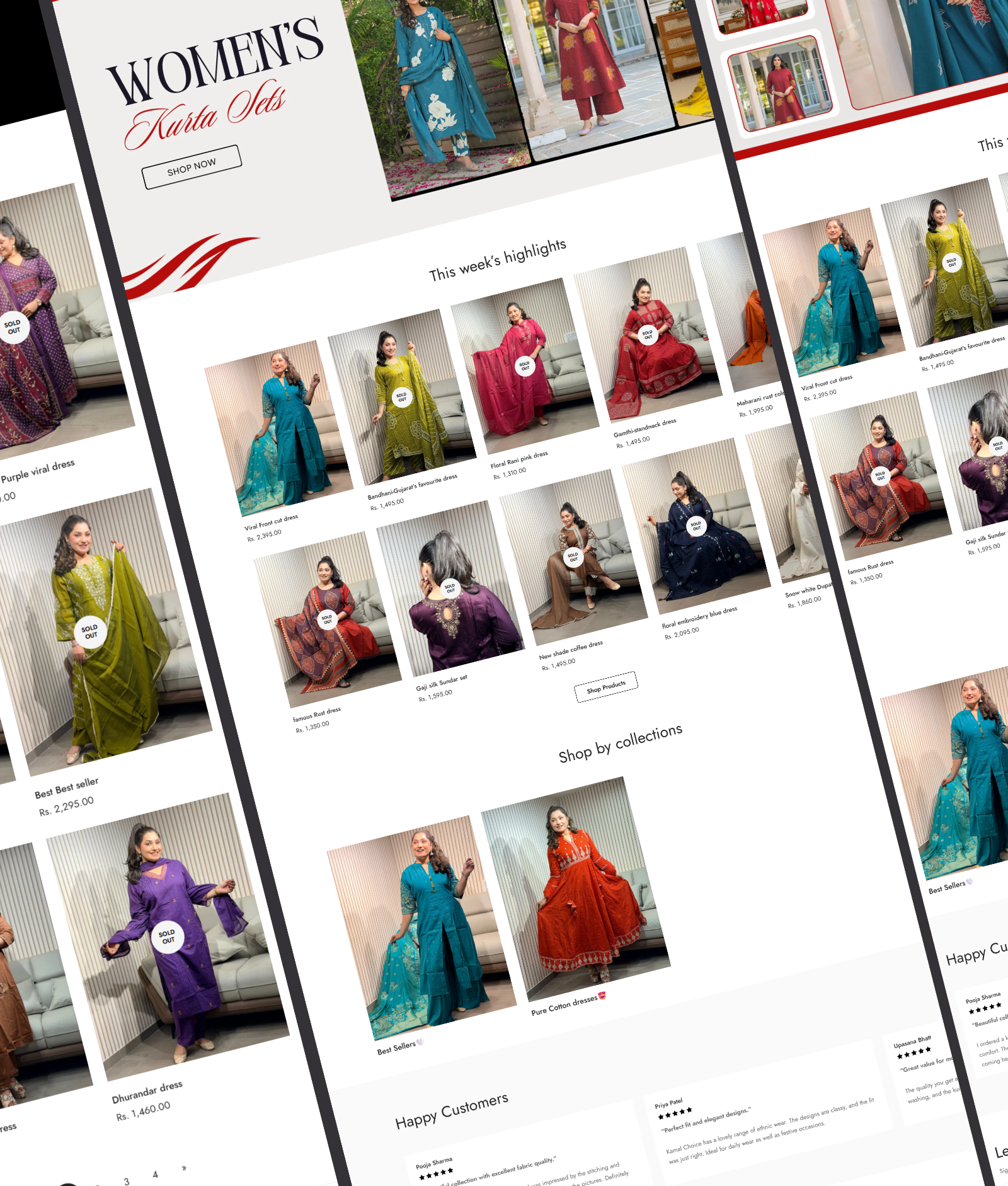Click the price "Rs. 1,860.00"
Image resolution: width=1008 pixels, height=1186 pixels.
point(805,602)
